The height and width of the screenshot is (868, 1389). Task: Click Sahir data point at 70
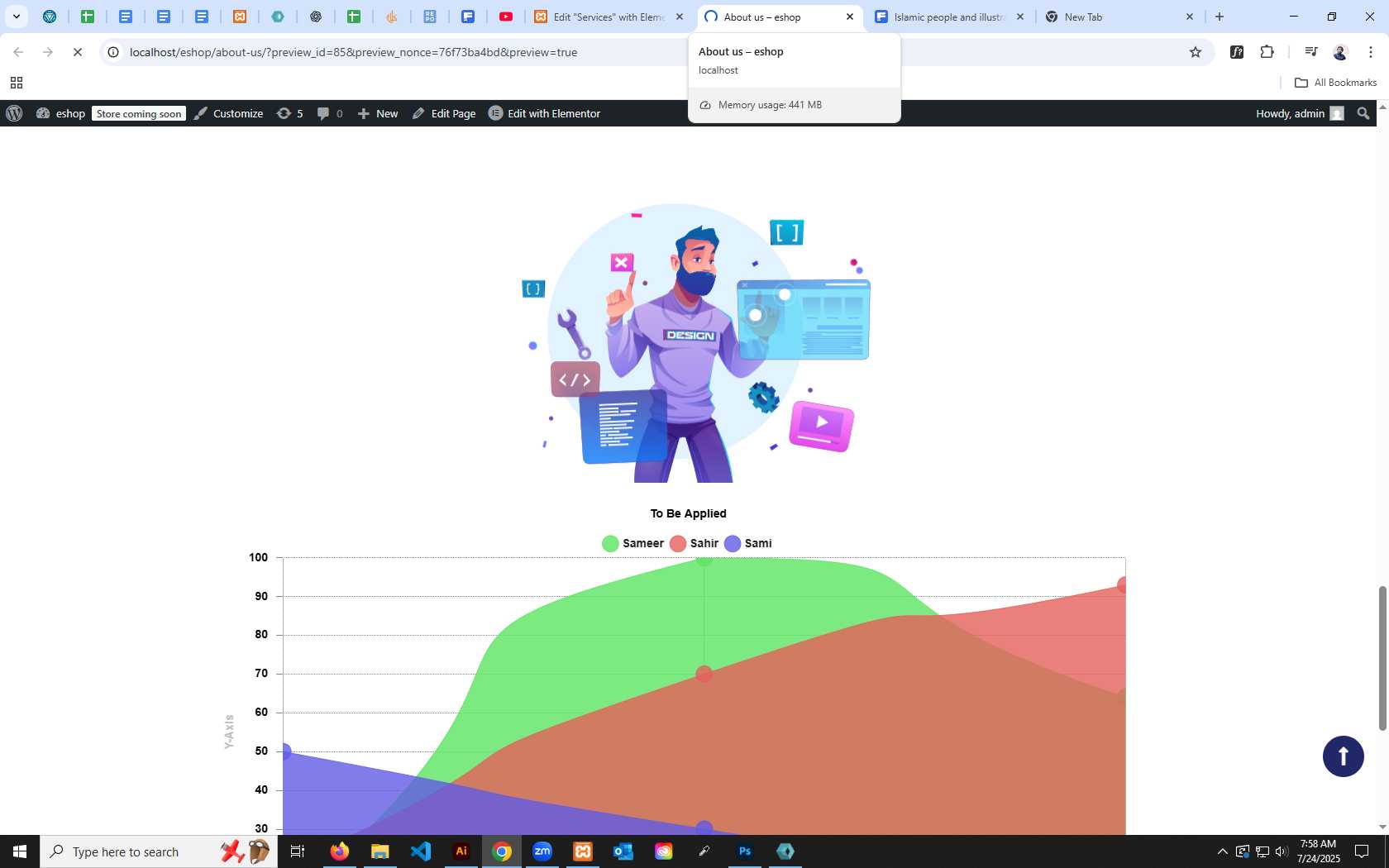coord(704,675)
